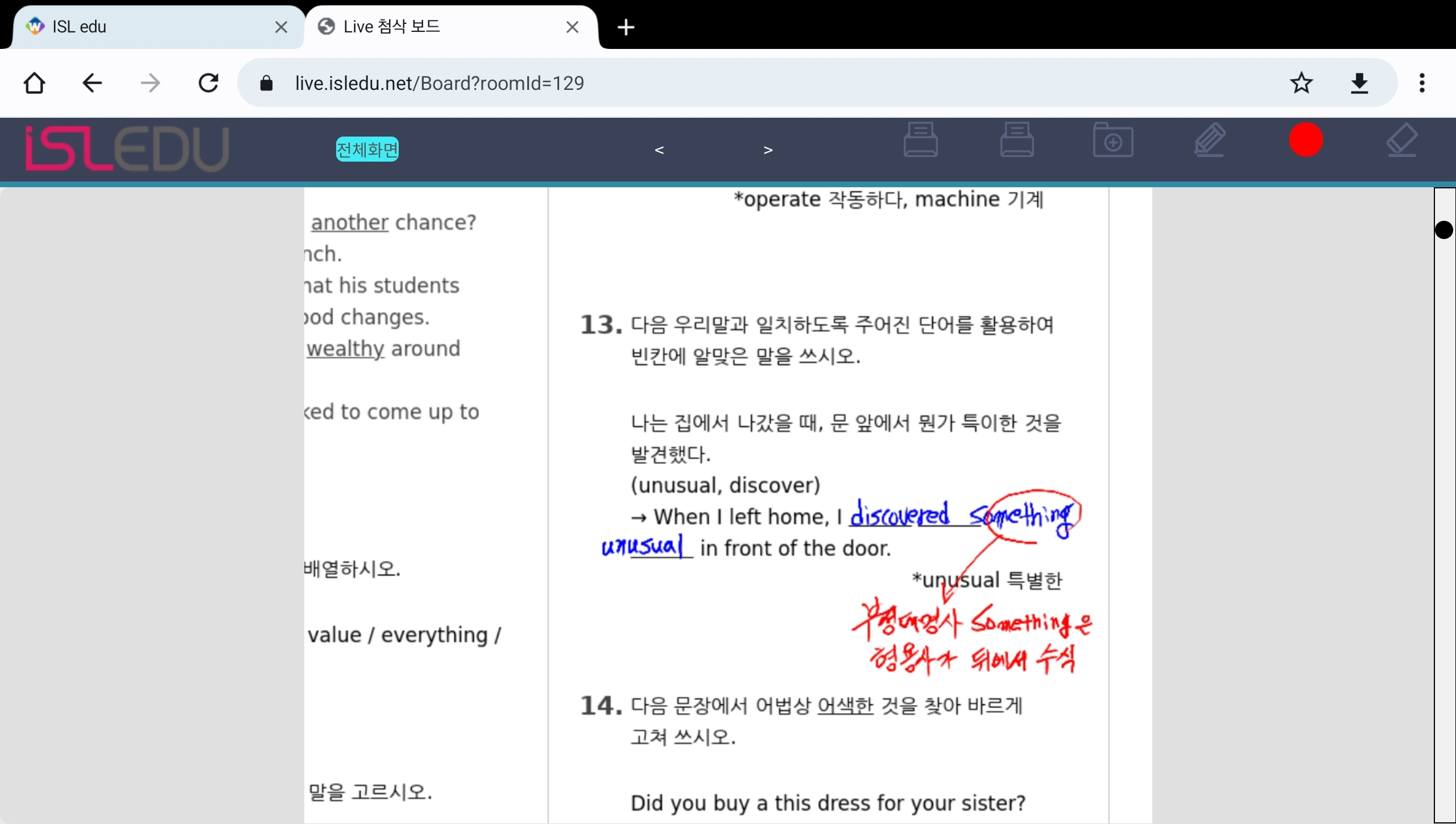Click the 전체화면 fullscreen button
This screenshot has width=1456, height=824.
pyautogui.click(x=367, y=150)
